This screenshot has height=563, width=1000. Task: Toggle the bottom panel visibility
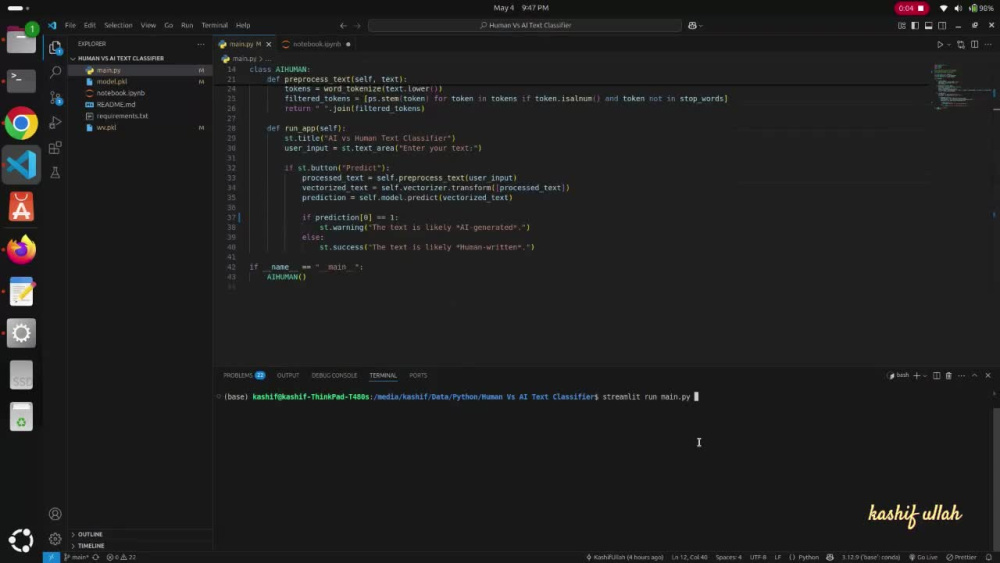point(929,26)
